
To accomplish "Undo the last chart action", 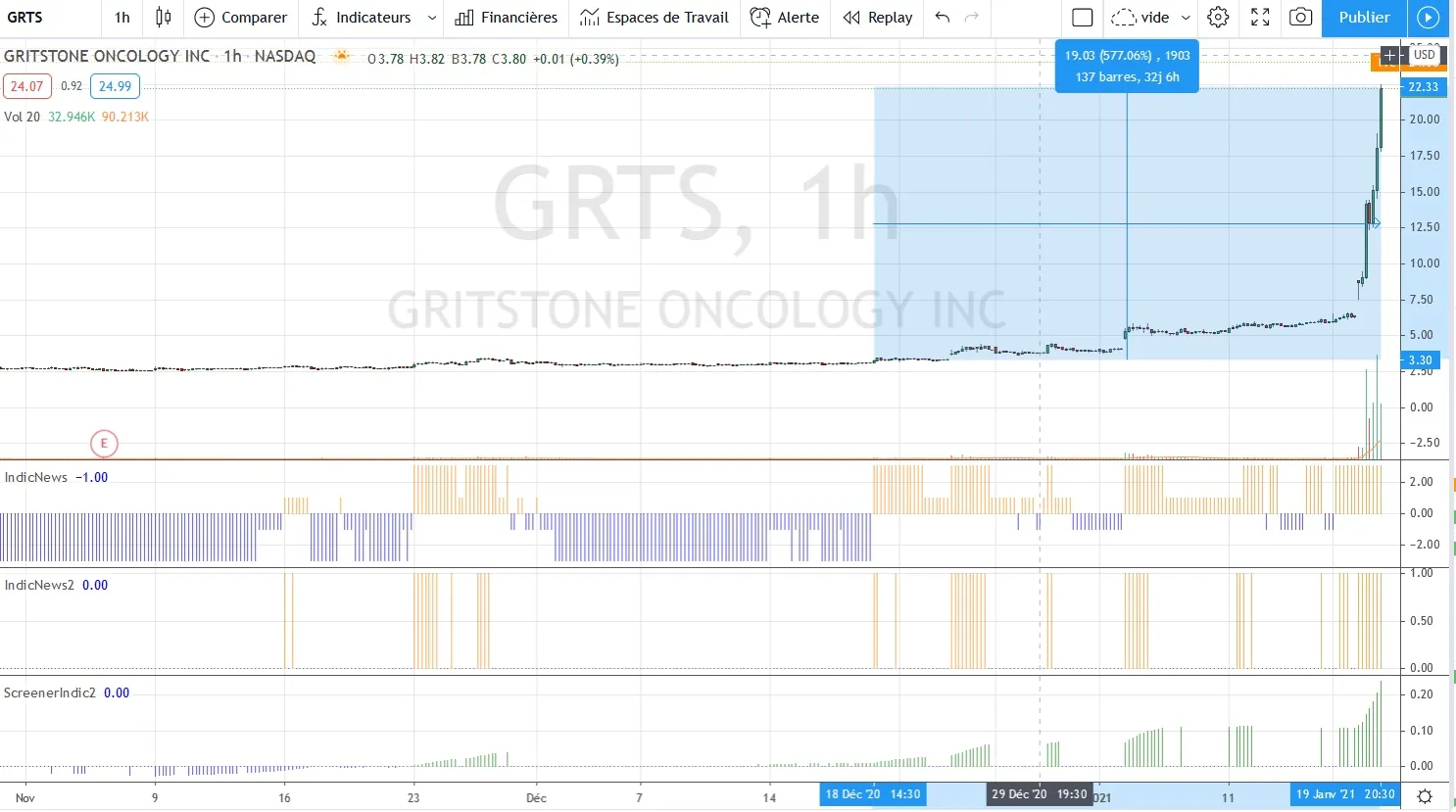I will point(942,18).
